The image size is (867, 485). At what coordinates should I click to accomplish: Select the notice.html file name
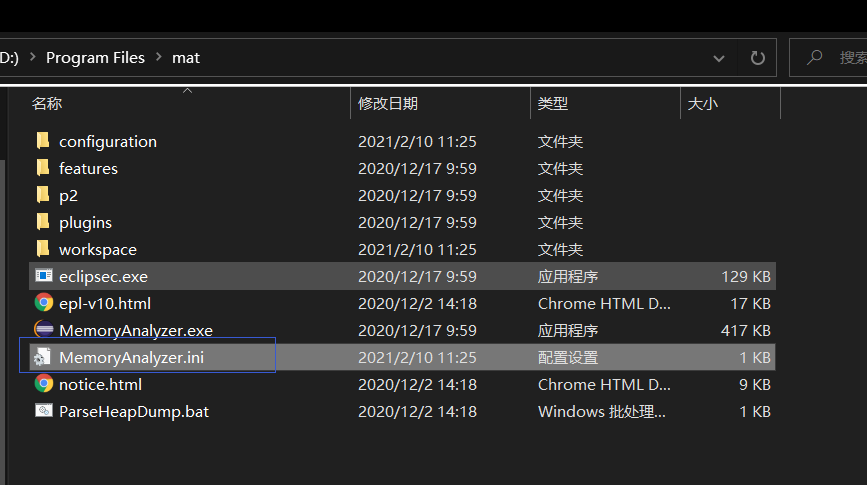[101, 385]
